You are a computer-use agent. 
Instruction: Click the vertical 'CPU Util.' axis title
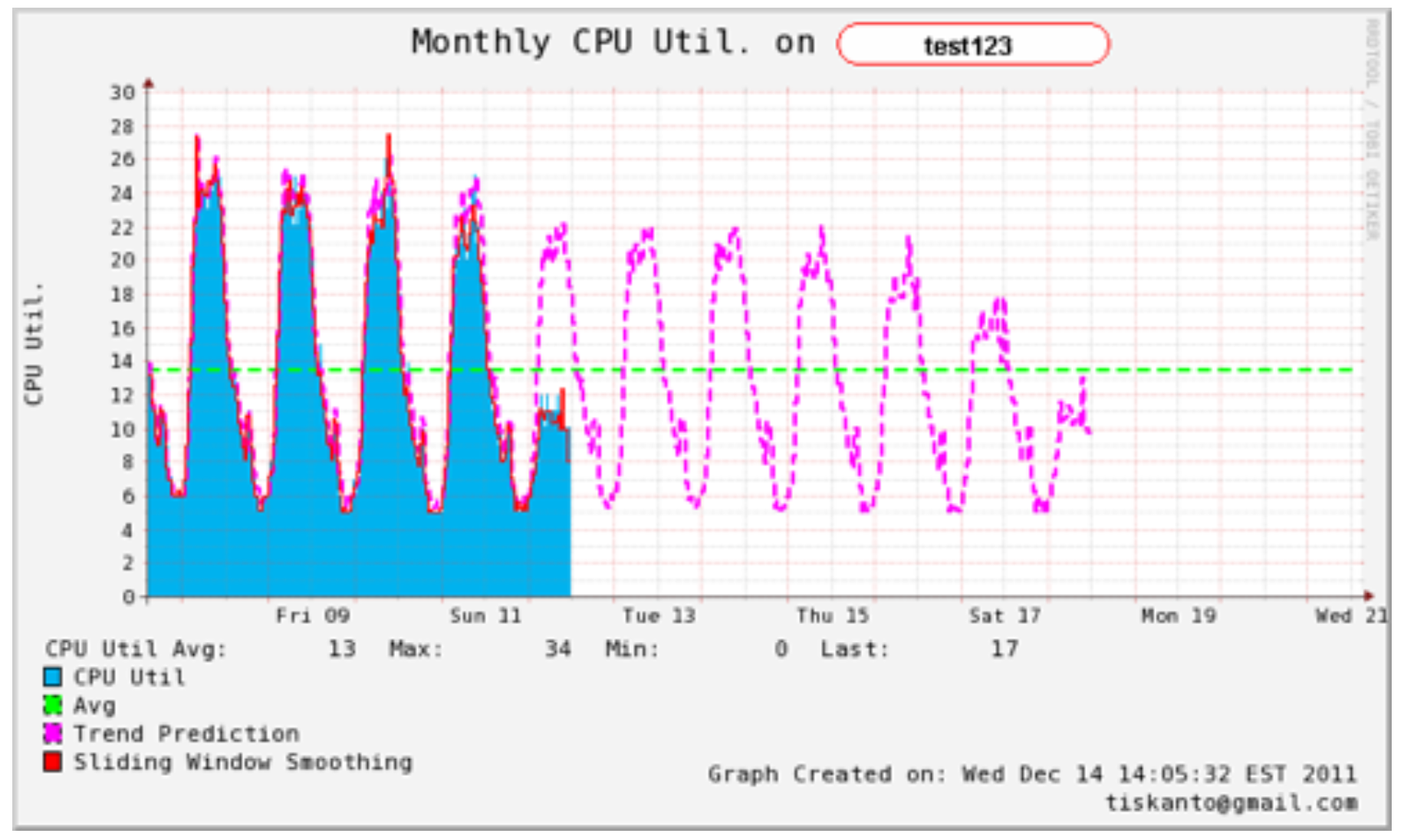pos(33,343)
